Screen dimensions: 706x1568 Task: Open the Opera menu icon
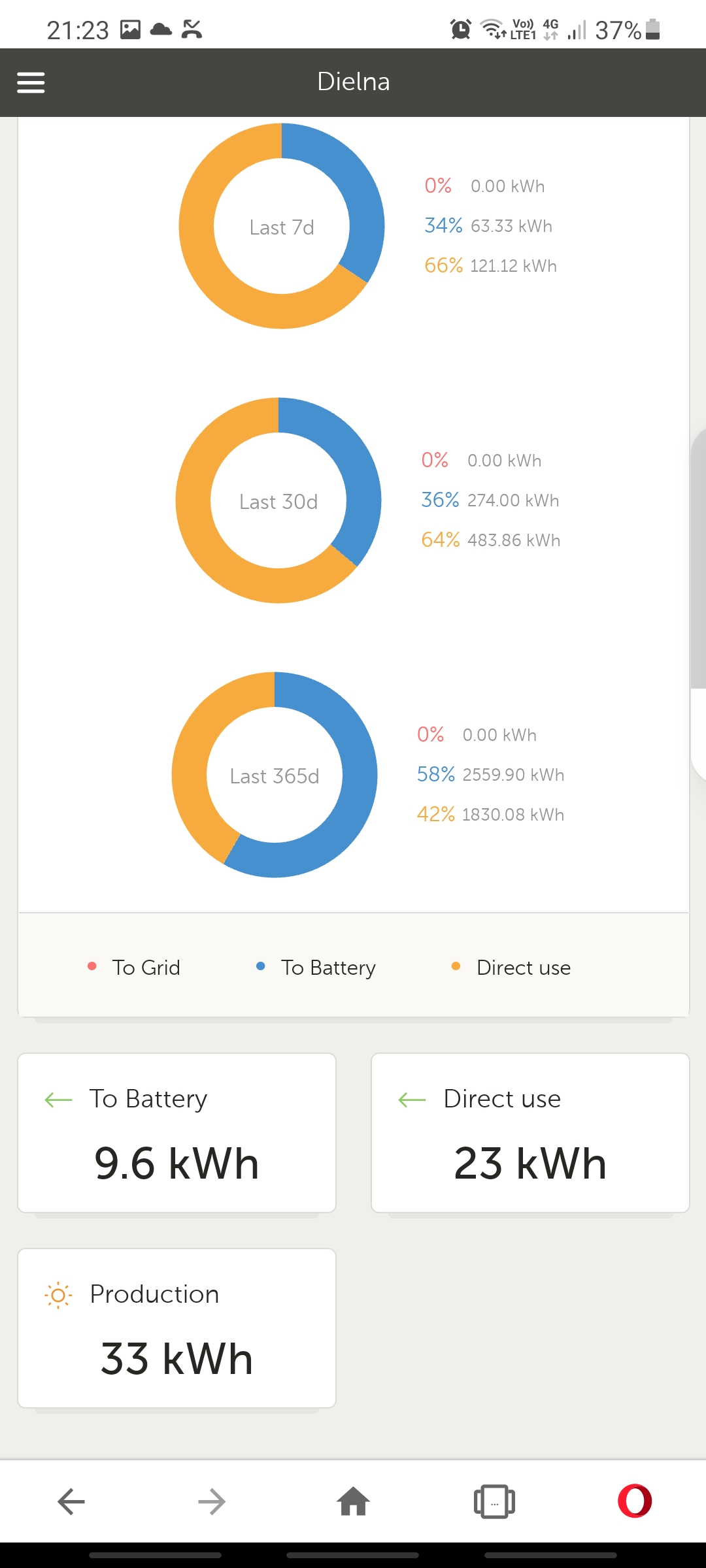point(635,1501)
